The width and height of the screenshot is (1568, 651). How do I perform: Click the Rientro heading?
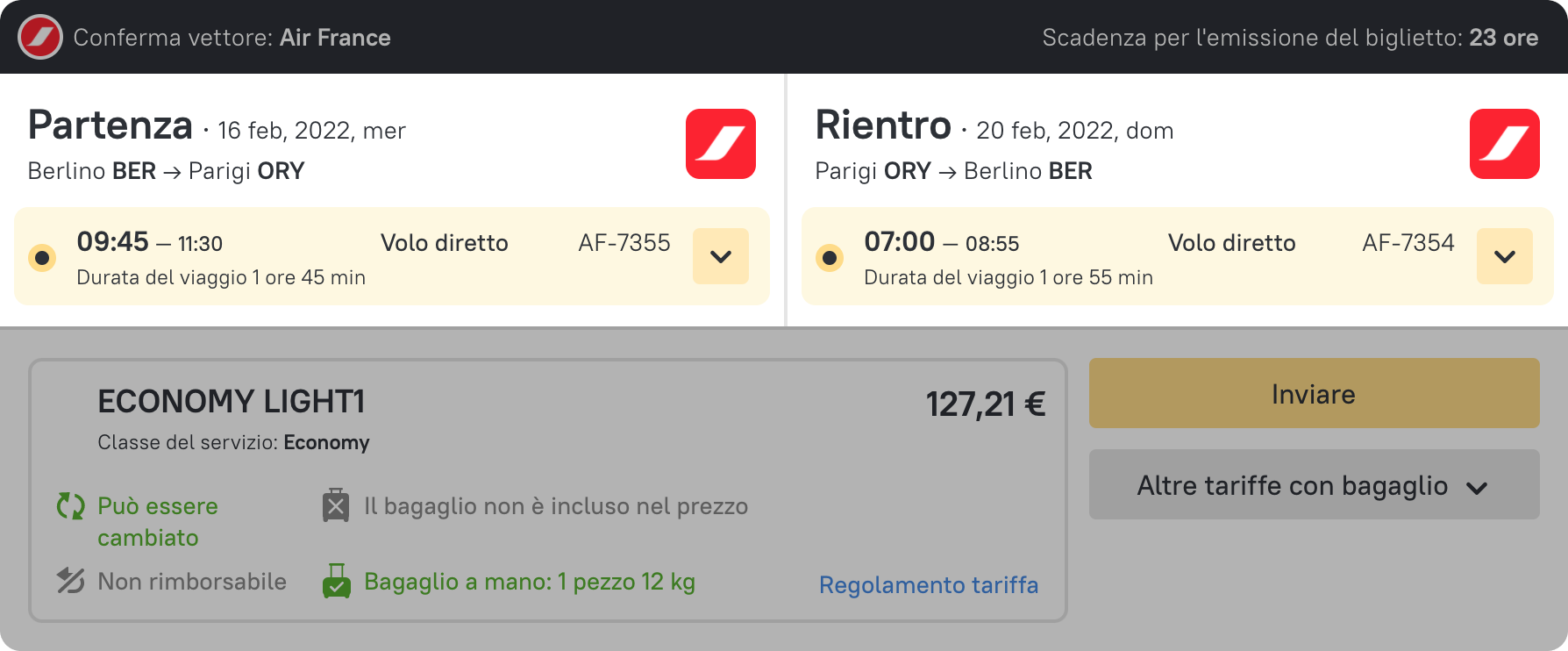pyautogui.click(x=883, y=125)
